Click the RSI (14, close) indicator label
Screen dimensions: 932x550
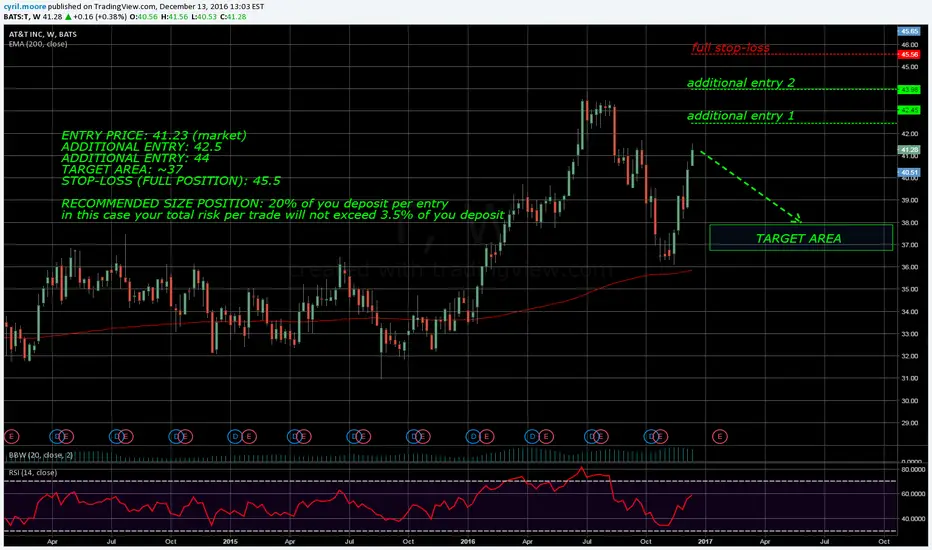tap(33, 472)
